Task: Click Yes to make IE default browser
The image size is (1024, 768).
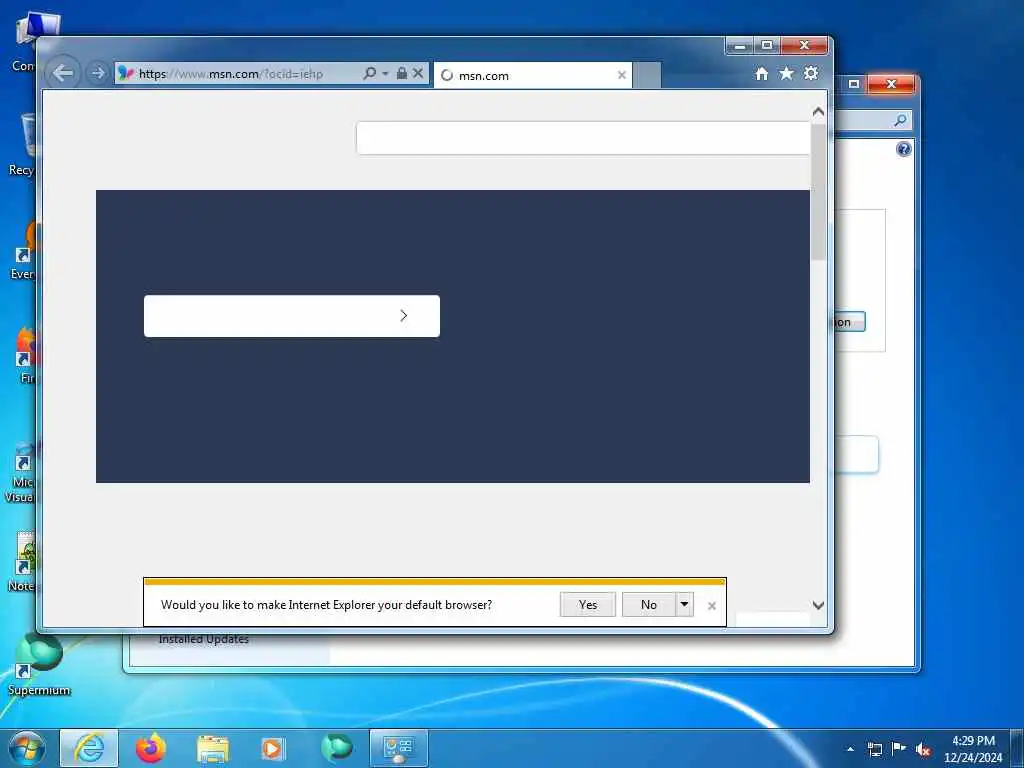Action: click(588, 605)
